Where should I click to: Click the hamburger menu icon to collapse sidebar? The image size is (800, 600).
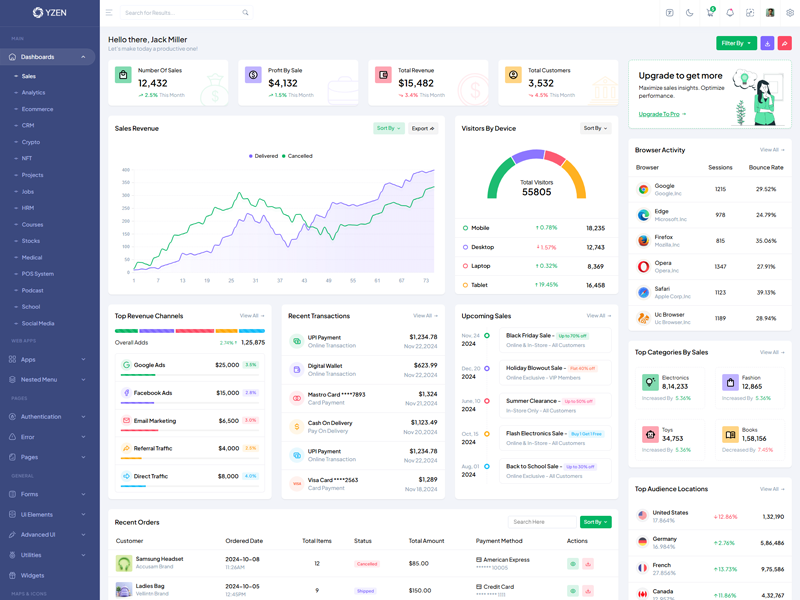109,13
